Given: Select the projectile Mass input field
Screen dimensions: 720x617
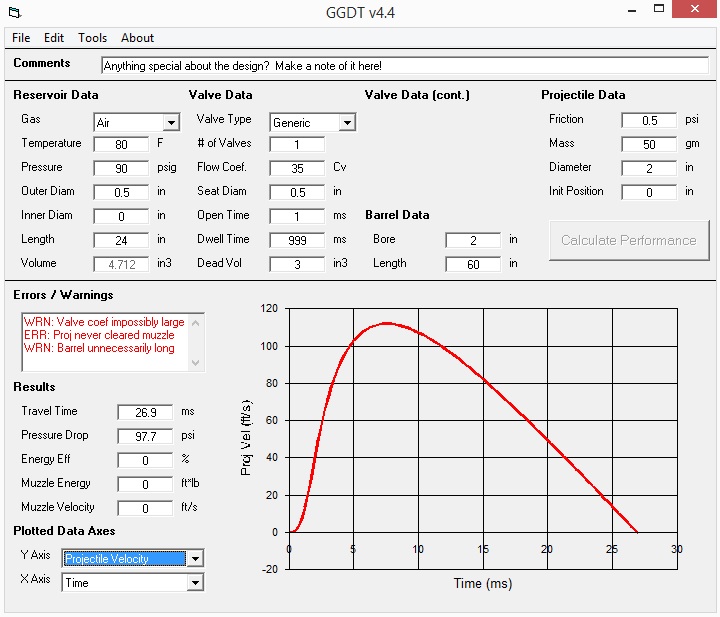Looking at the screenshot, I should coord(648,144).
